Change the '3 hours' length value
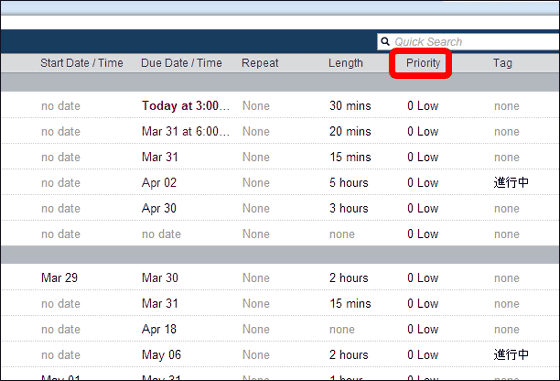 tap(349, 209)
